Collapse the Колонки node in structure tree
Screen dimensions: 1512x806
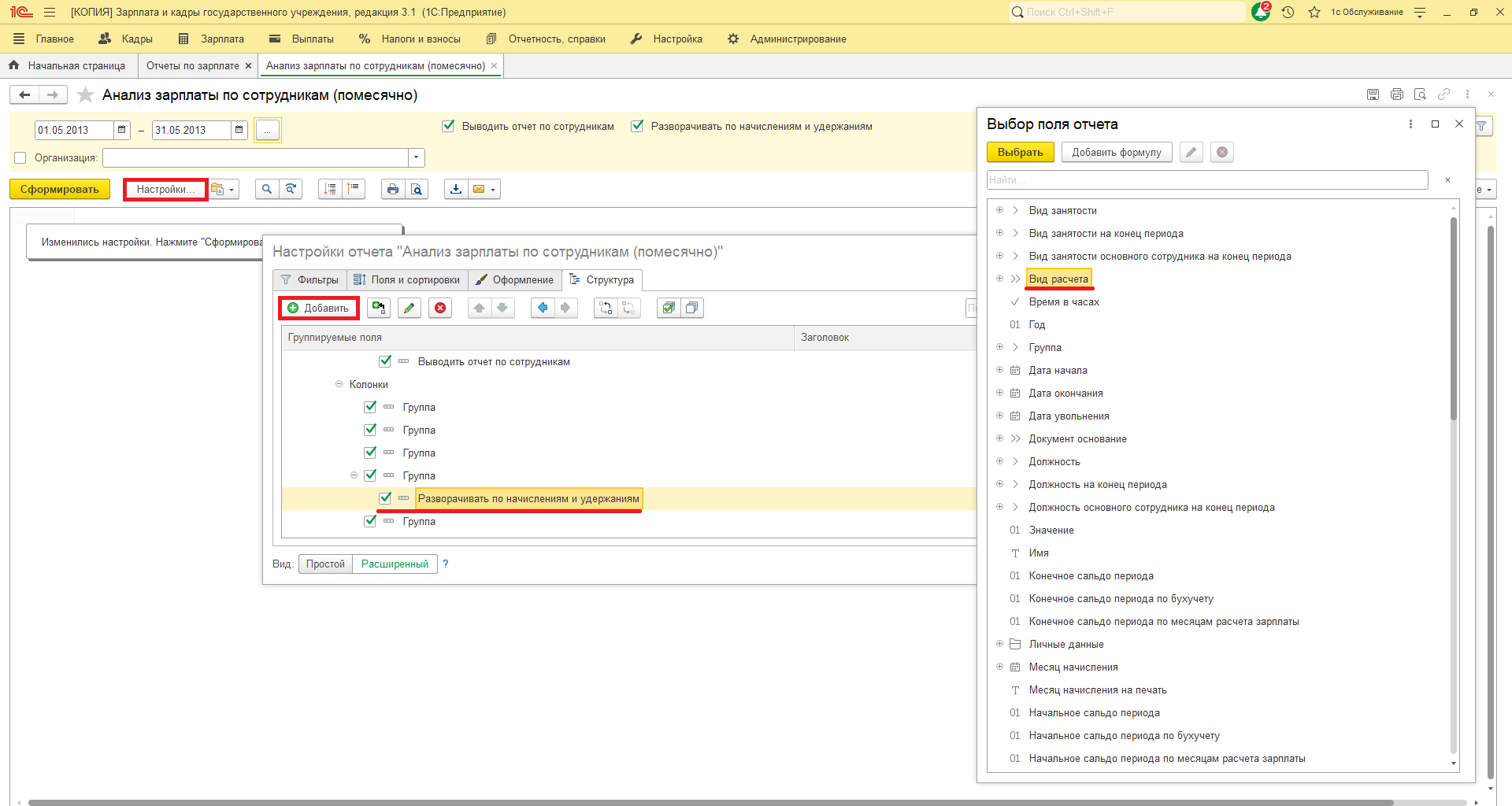[x=339, y=384]
